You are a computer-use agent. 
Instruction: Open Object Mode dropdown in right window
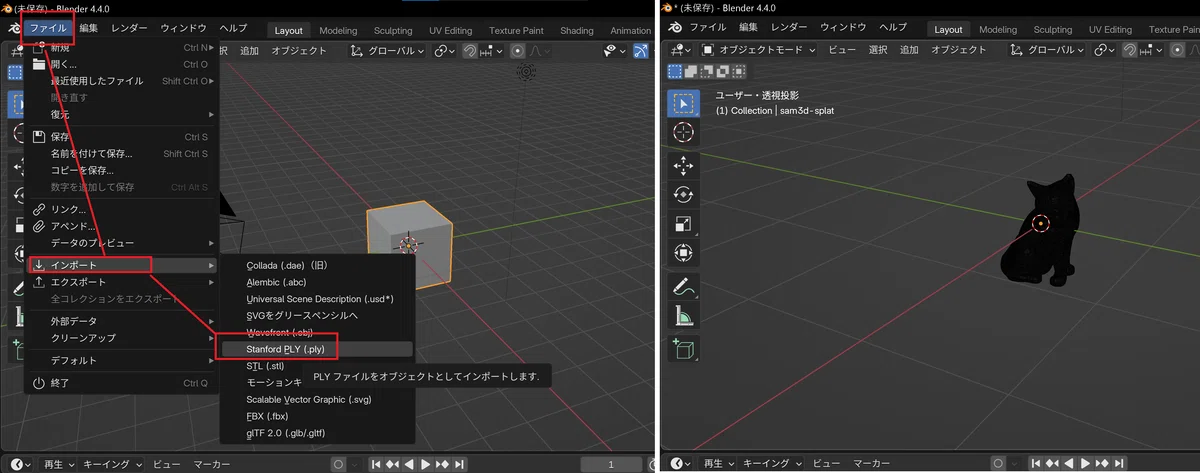[x=758, y=50]
